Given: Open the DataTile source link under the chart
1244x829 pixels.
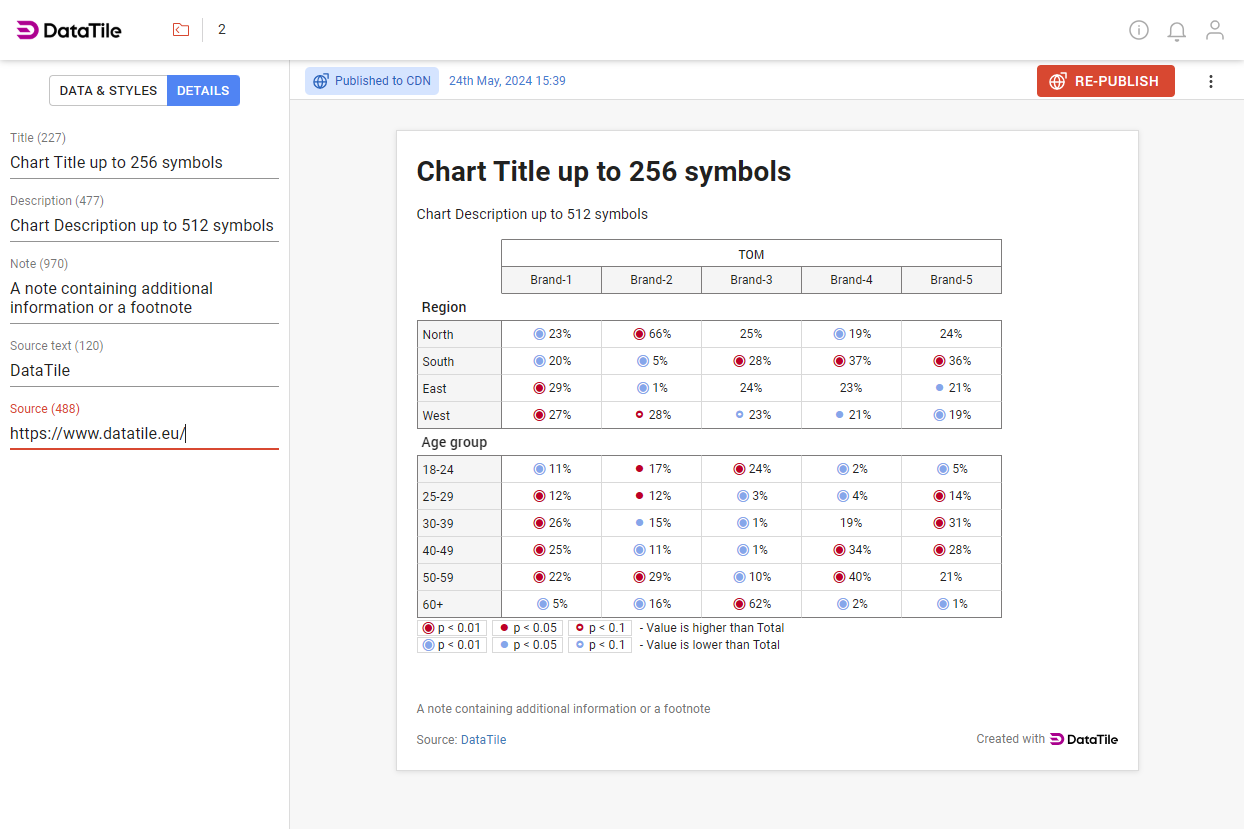Looking at the screenshot, I should click(x=483, y=739).
